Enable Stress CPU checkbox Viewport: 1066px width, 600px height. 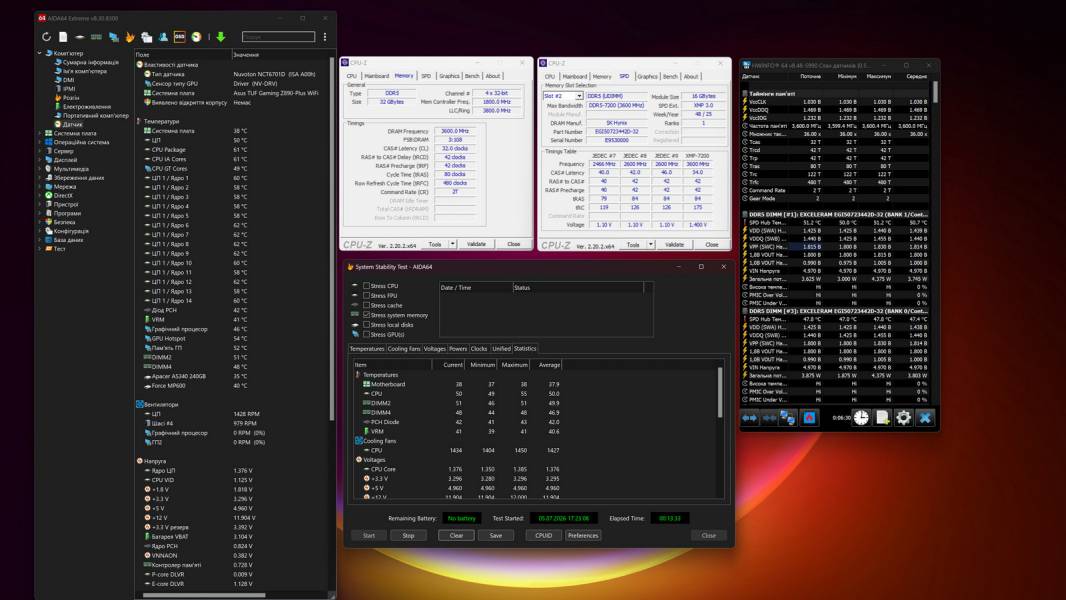click(x=366, y=286)
